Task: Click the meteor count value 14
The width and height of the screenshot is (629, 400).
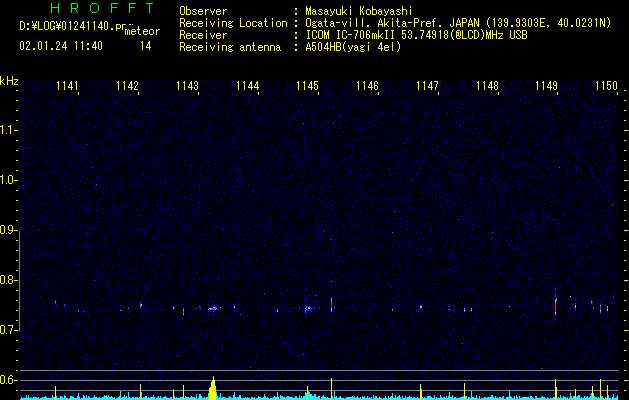Action: (146, 46)
